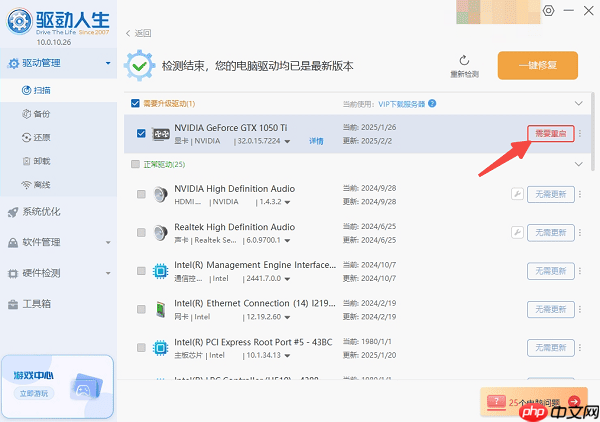The width and height of the screenshot is (600, 422).
Task: Open more options dots for Realtek High Definition Audio
Action: 580,233
